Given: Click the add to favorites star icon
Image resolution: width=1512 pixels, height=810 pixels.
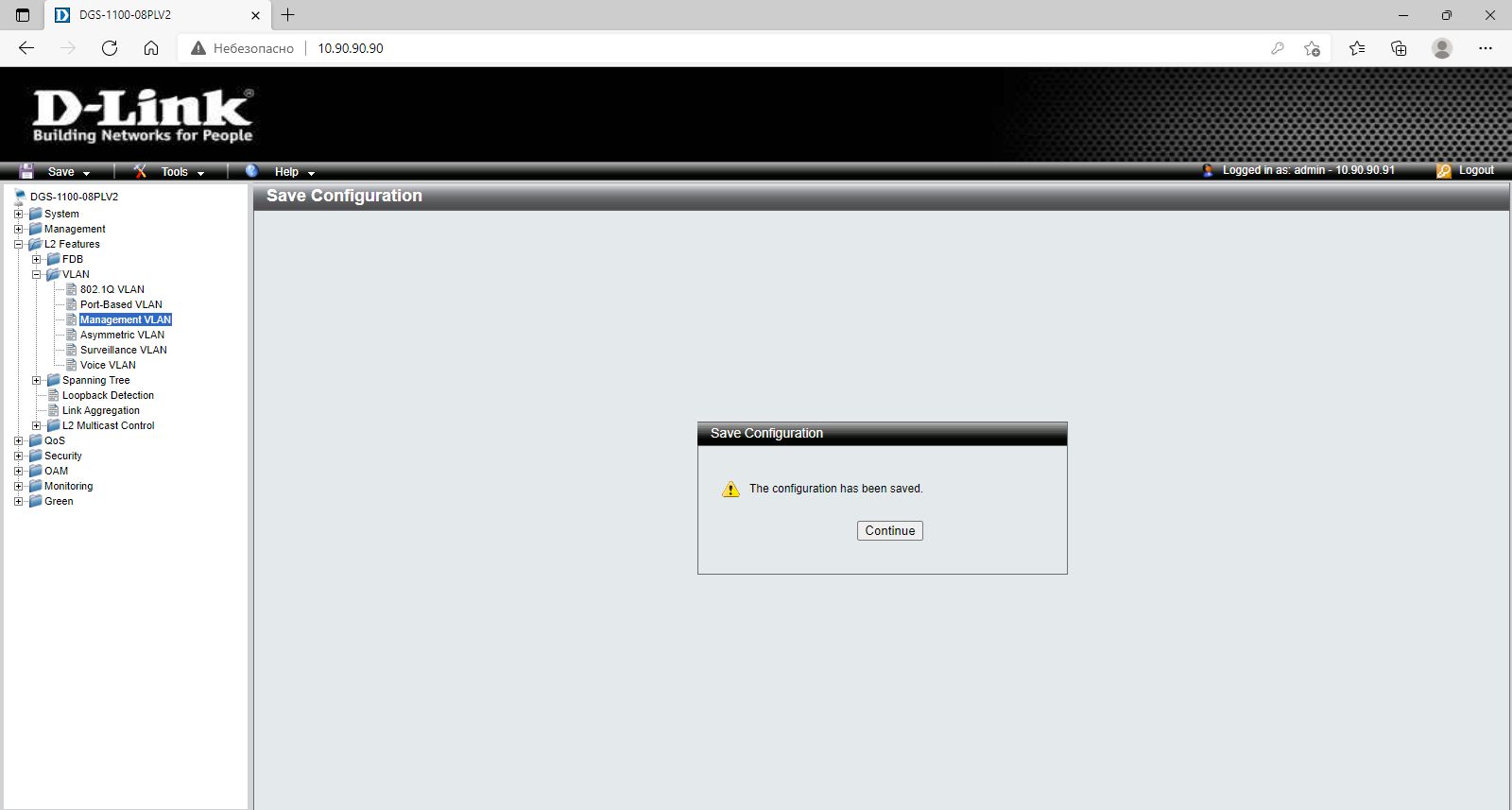Looking at the screenshot, I should pos(1312,48).
